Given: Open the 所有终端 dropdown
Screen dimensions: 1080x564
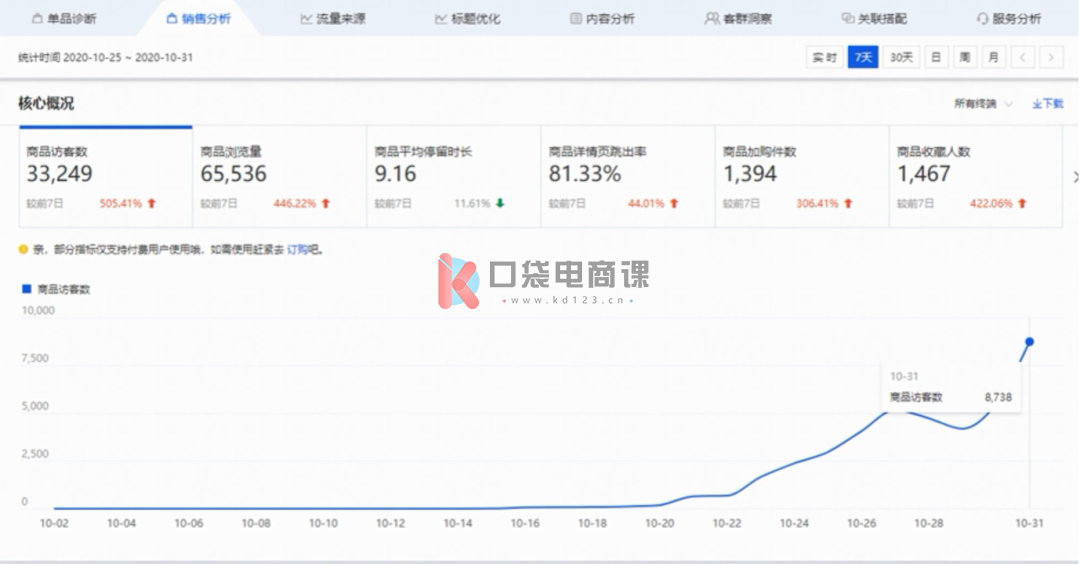Looking at the screenshot, I should click(x=982, y=104).
